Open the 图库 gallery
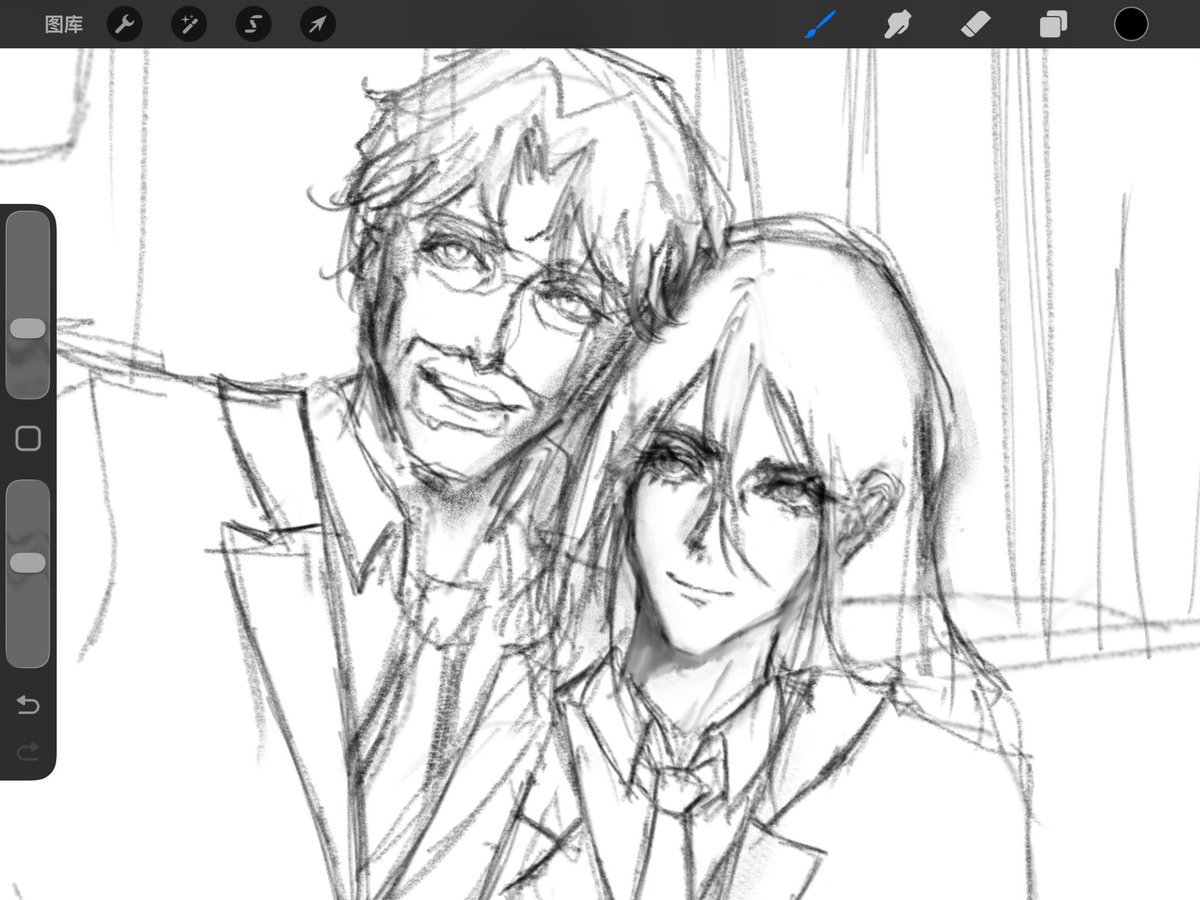This screenshot has width=1200, height=900. 64,24
